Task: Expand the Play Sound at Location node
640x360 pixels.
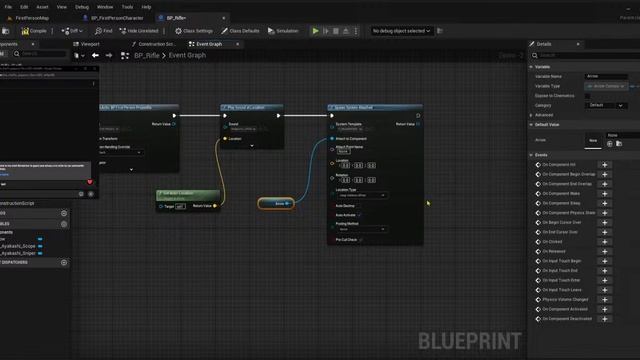Action: (252, 146)
